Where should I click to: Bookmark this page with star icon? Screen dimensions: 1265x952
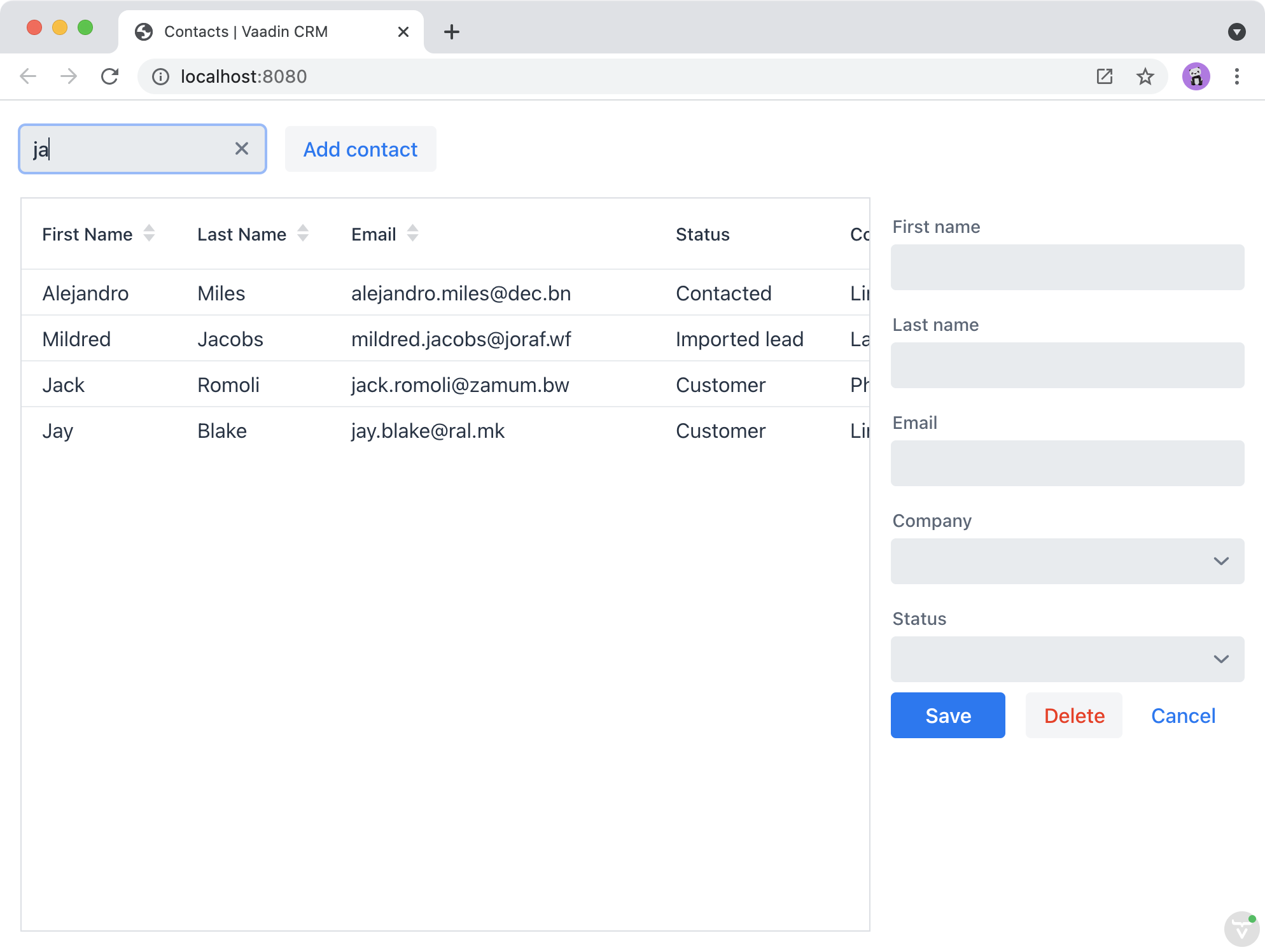tap(1145, 76)
